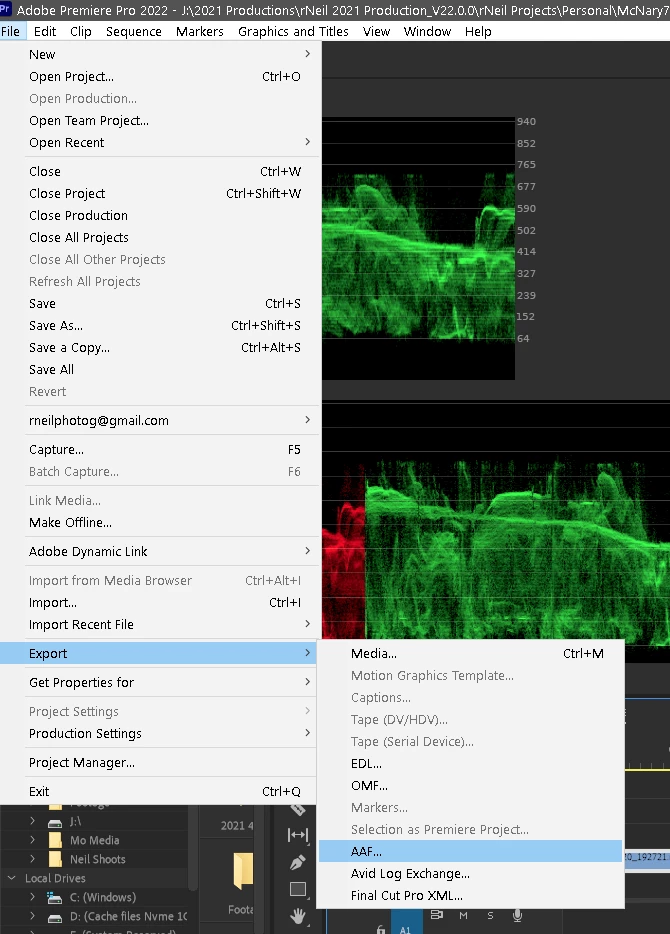Open the Help menu
Image resolution: width=670 pixels, height=934 pixels.
click(478, 32)
